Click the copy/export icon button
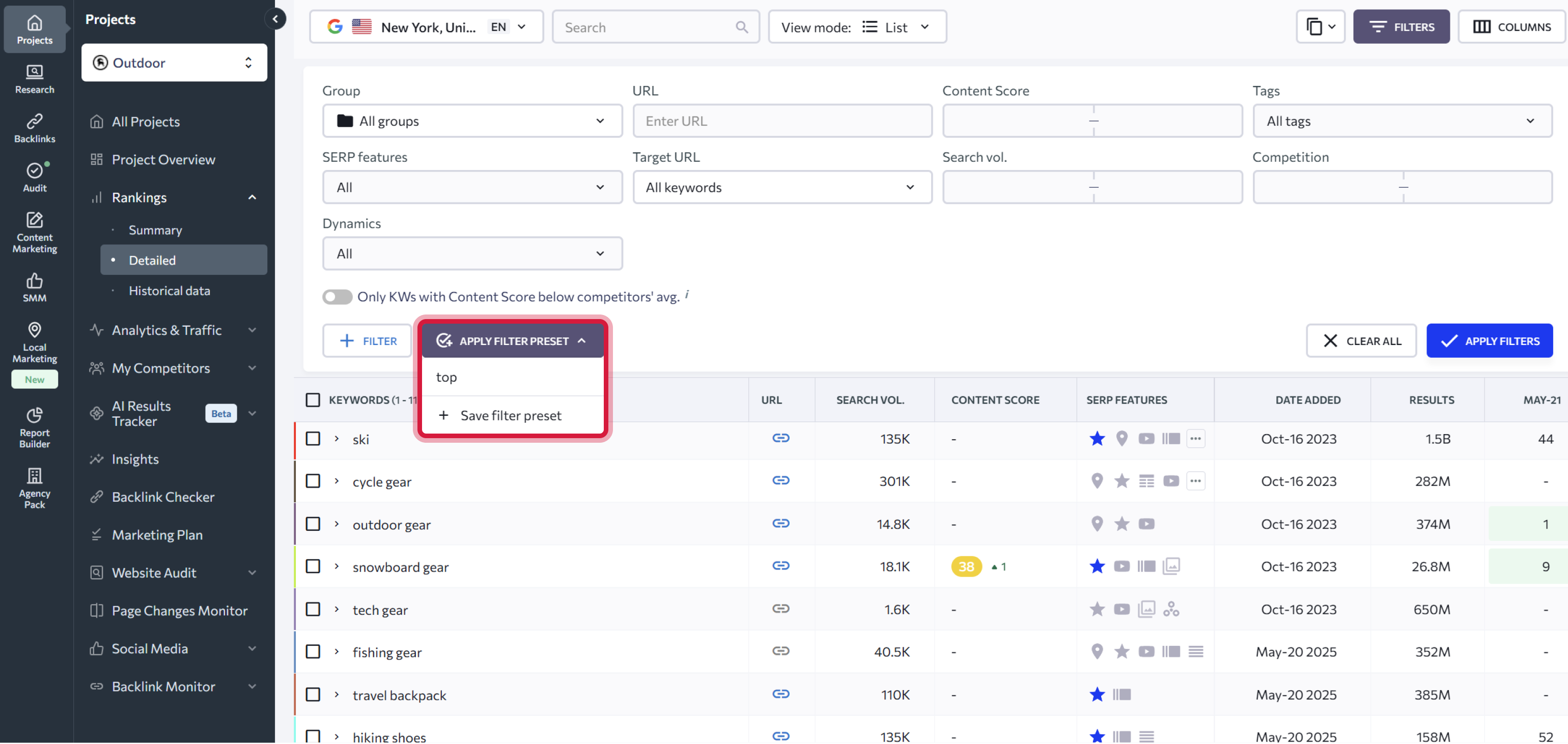Viewport: 1568px width, 744px height. tap(1320, 27)
